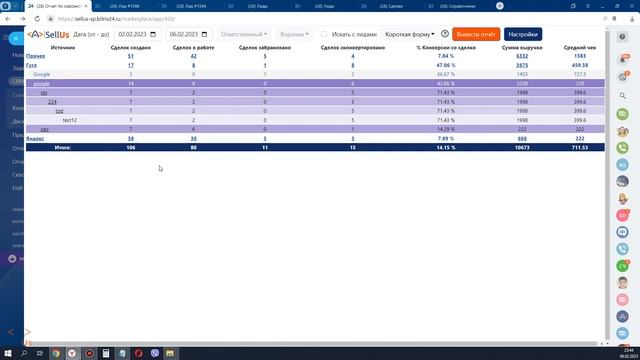Screen dimensions: 640x360
Task: Open right sidebar clock icon with badge
Action: (x=623, y=77)
